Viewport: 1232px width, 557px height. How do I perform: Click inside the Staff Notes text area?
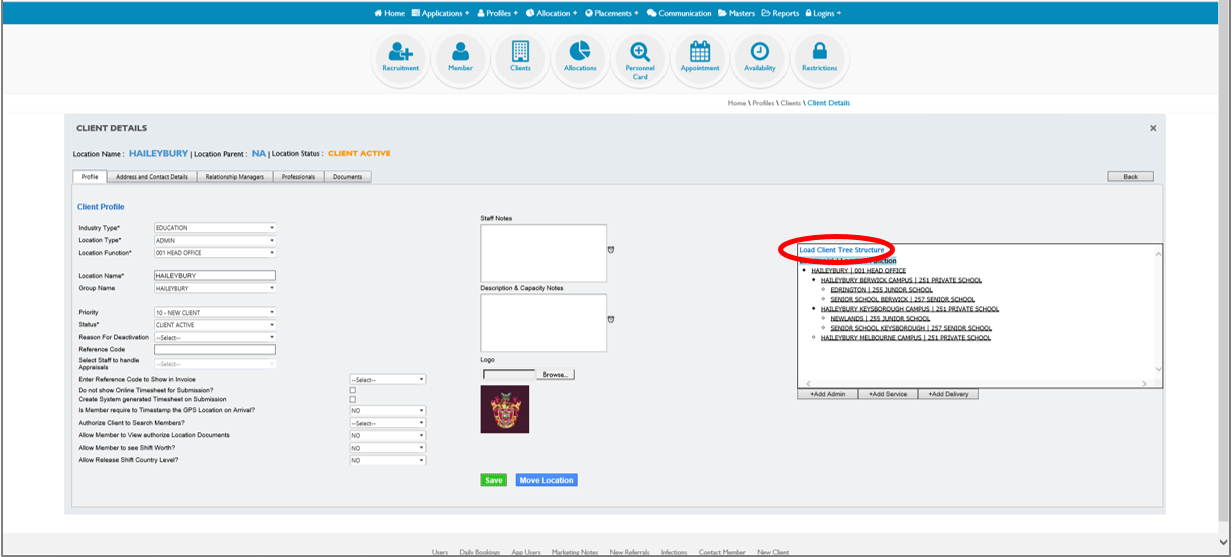543,253
